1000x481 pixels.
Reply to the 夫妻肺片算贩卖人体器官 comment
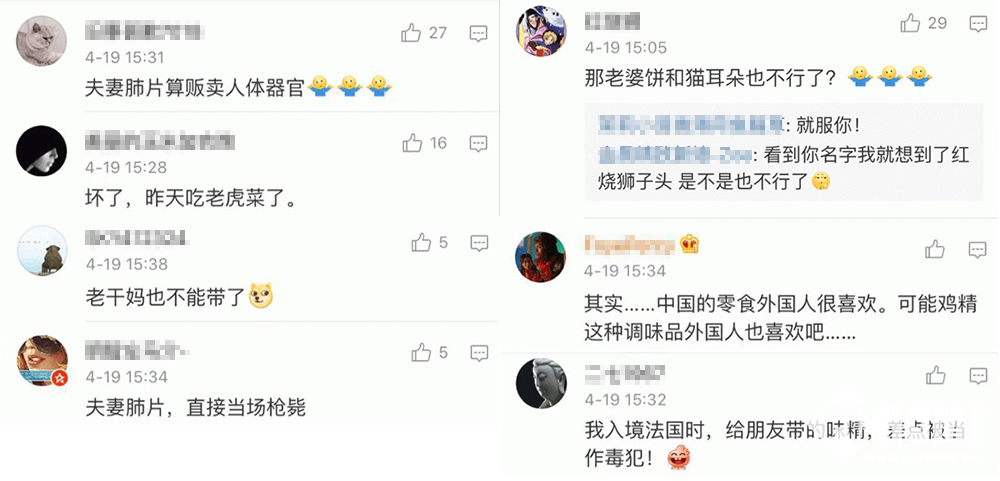click(x=478, y=33)
